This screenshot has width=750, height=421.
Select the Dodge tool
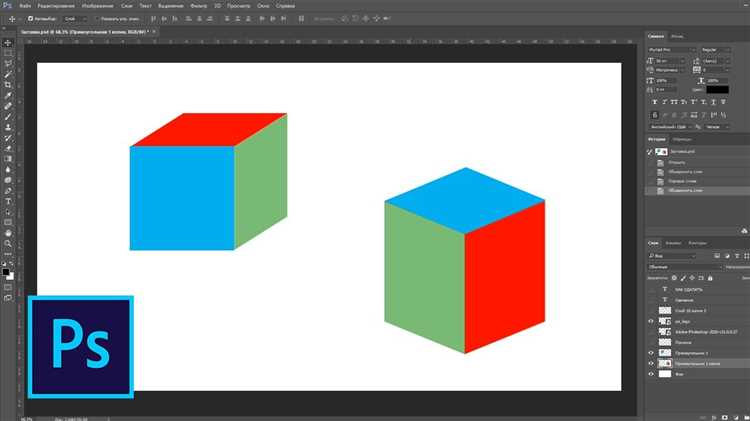[x=8, y=180]
